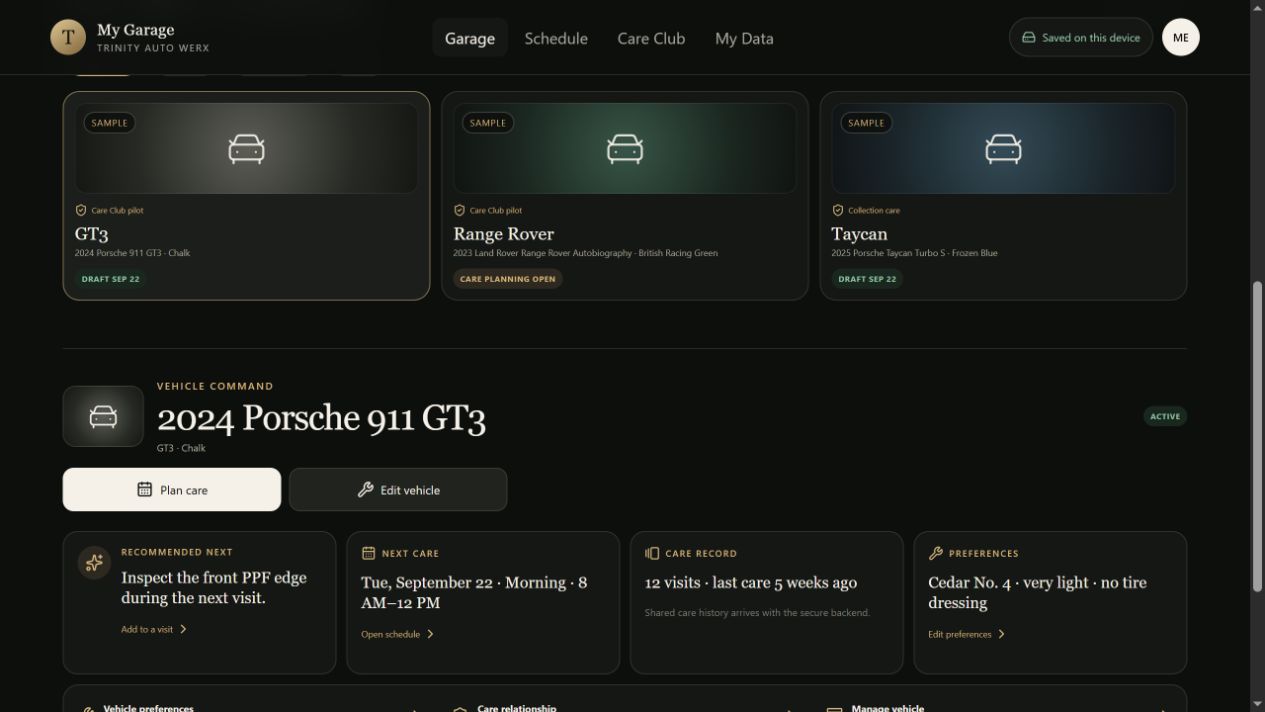Image resolution: width=1265 pixels, height=712 pixels.
Task: Click the chevron next to Open schedule
Action: (430, 634)
